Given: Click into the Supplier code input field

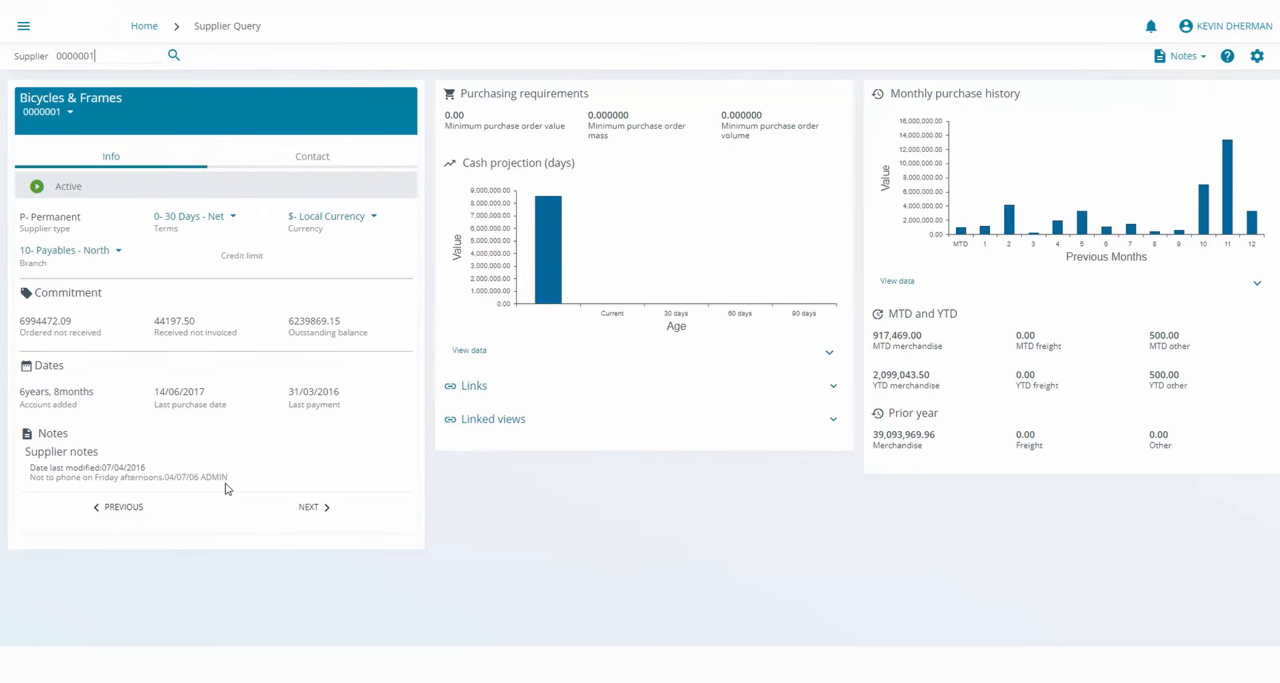Looking at the screenshot, I should (108, 56).
